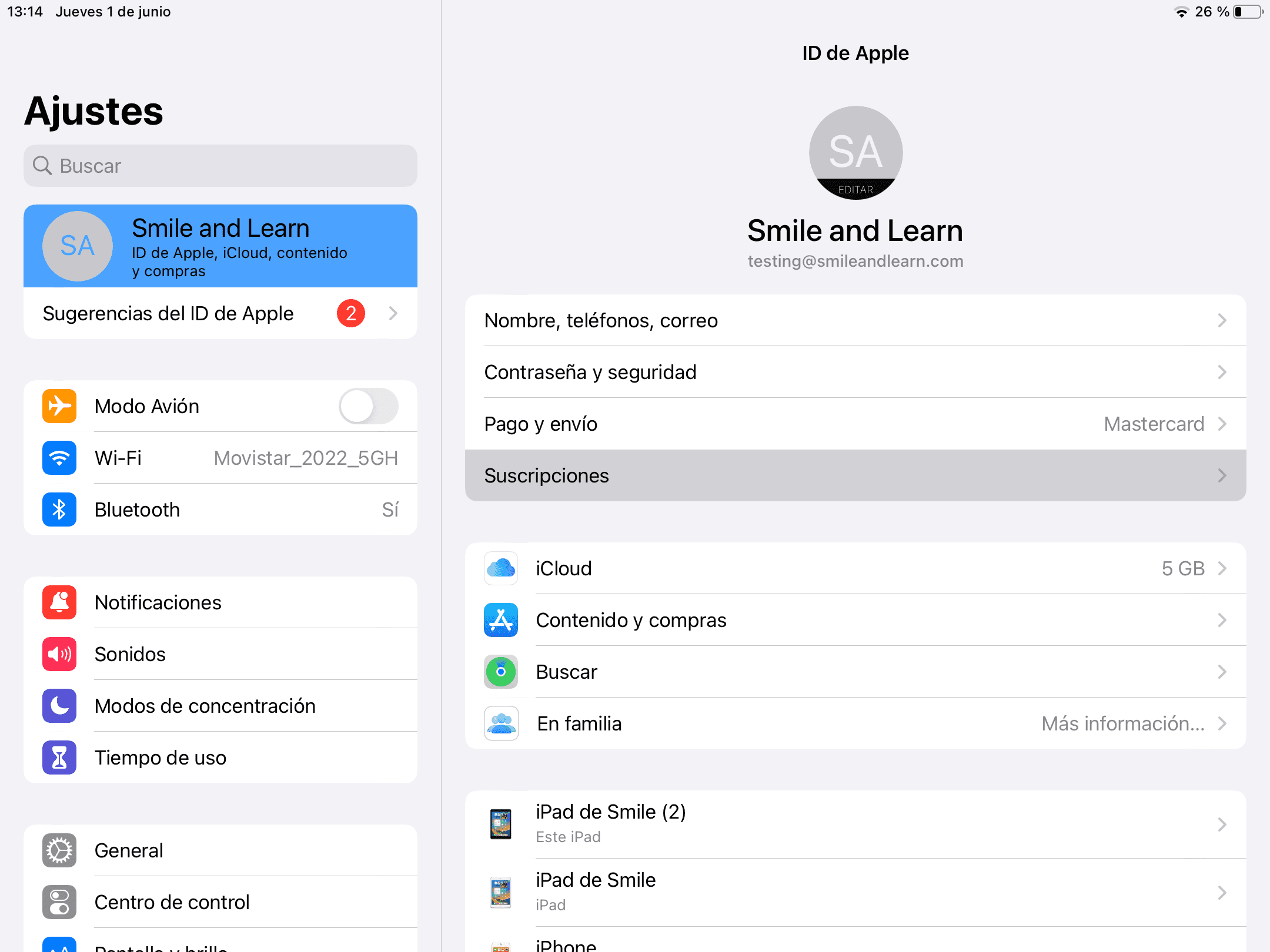Toggle the Modo Avión switch
Image resolution: width=1270 pixels, height=952 pixels.
coord(369,406)
